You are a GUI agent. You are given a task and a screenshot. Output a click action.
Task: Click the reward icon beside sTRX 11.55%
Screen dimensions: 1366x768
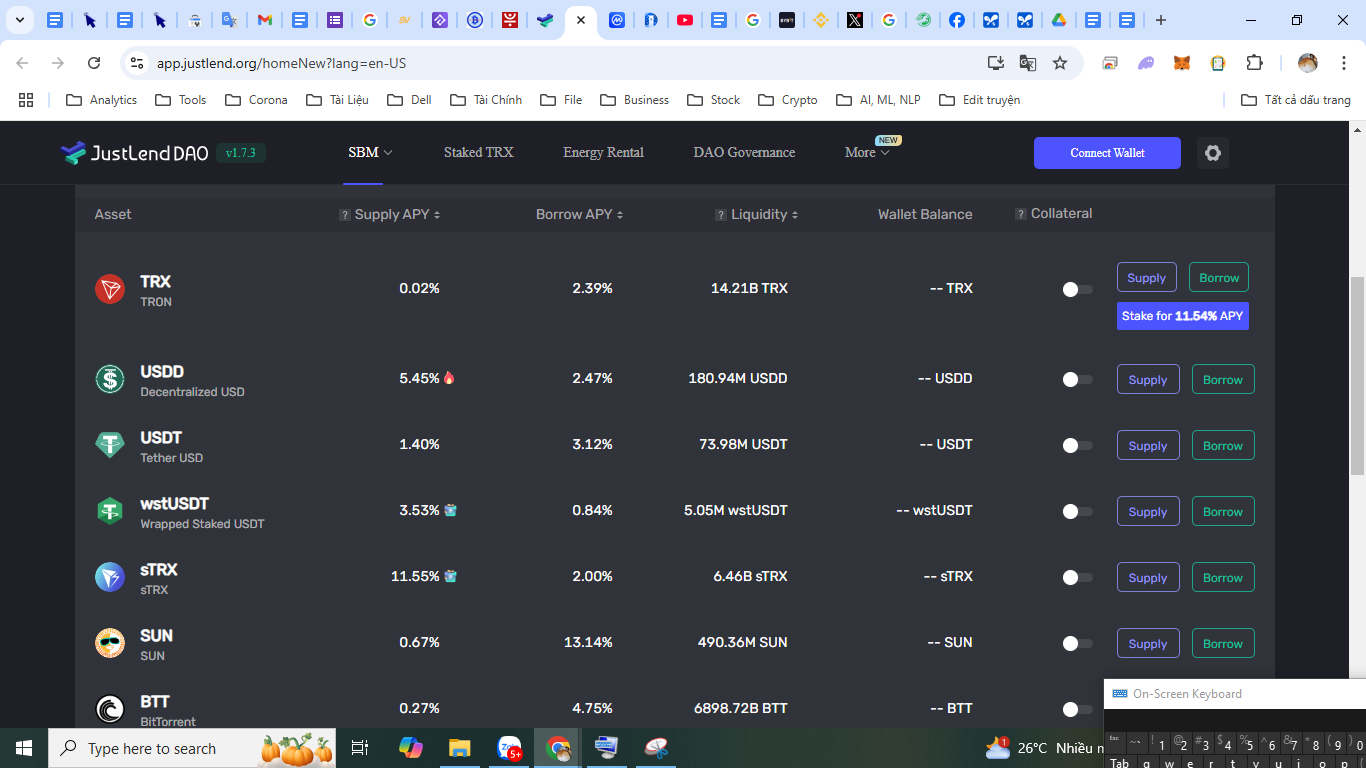pos(451,576)
